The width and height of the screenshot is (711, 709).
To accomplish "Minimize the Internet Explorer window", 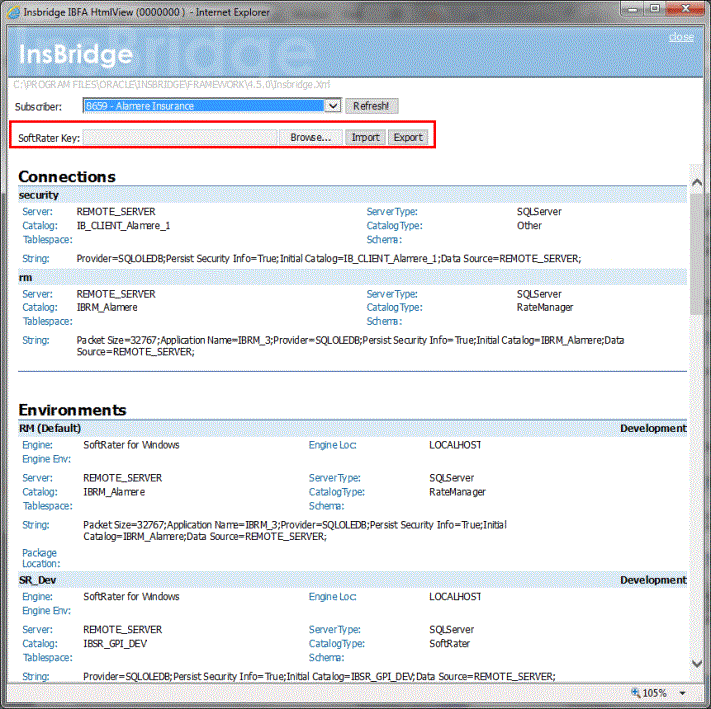I will [x=633, y=9].
